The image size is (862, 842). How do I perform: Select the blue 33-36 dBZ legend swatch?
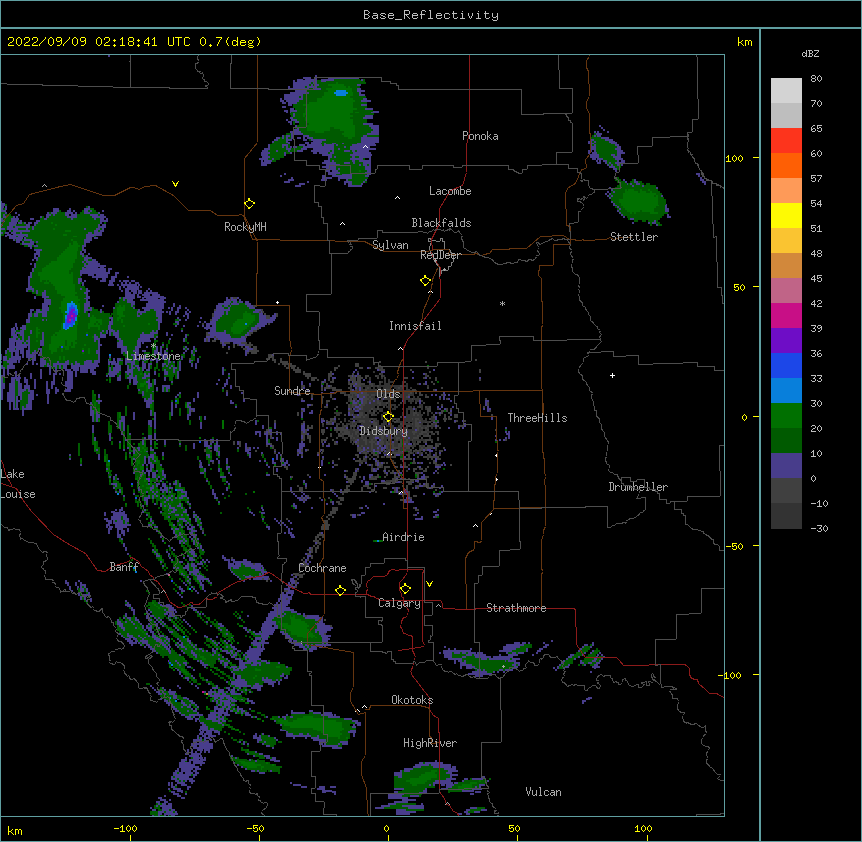(x=786, y=365)
